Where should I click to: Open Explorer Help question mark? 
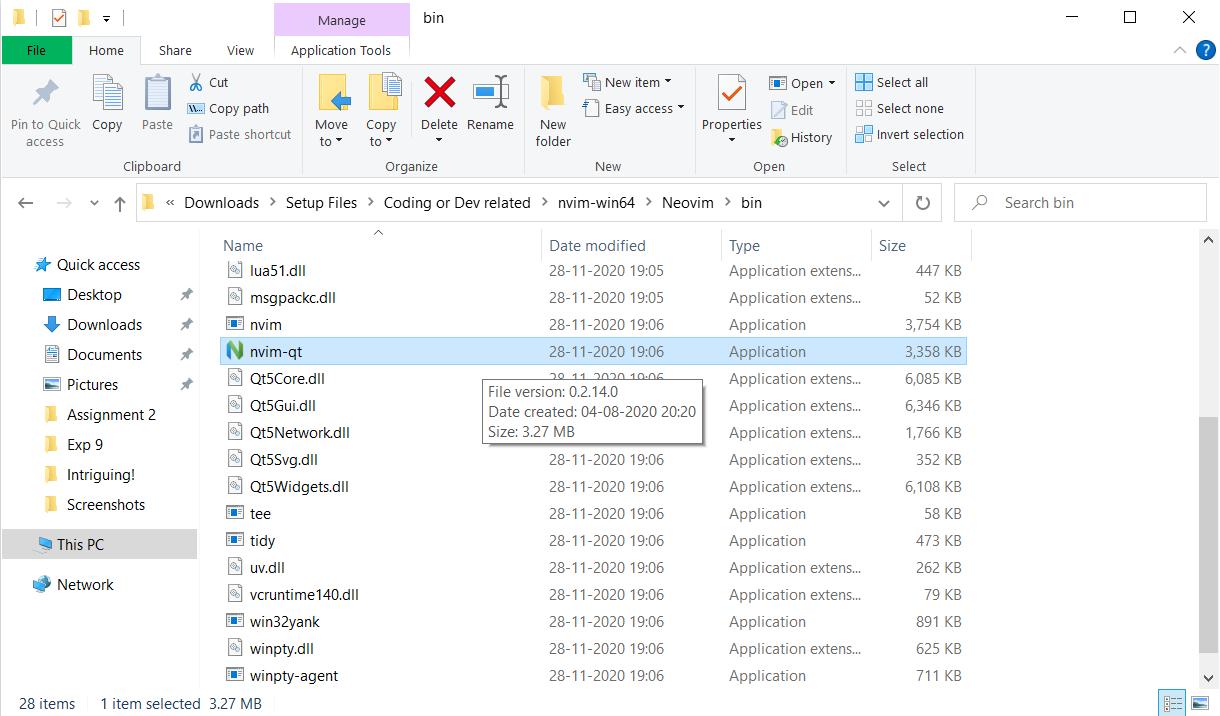tap(1205, 50)
